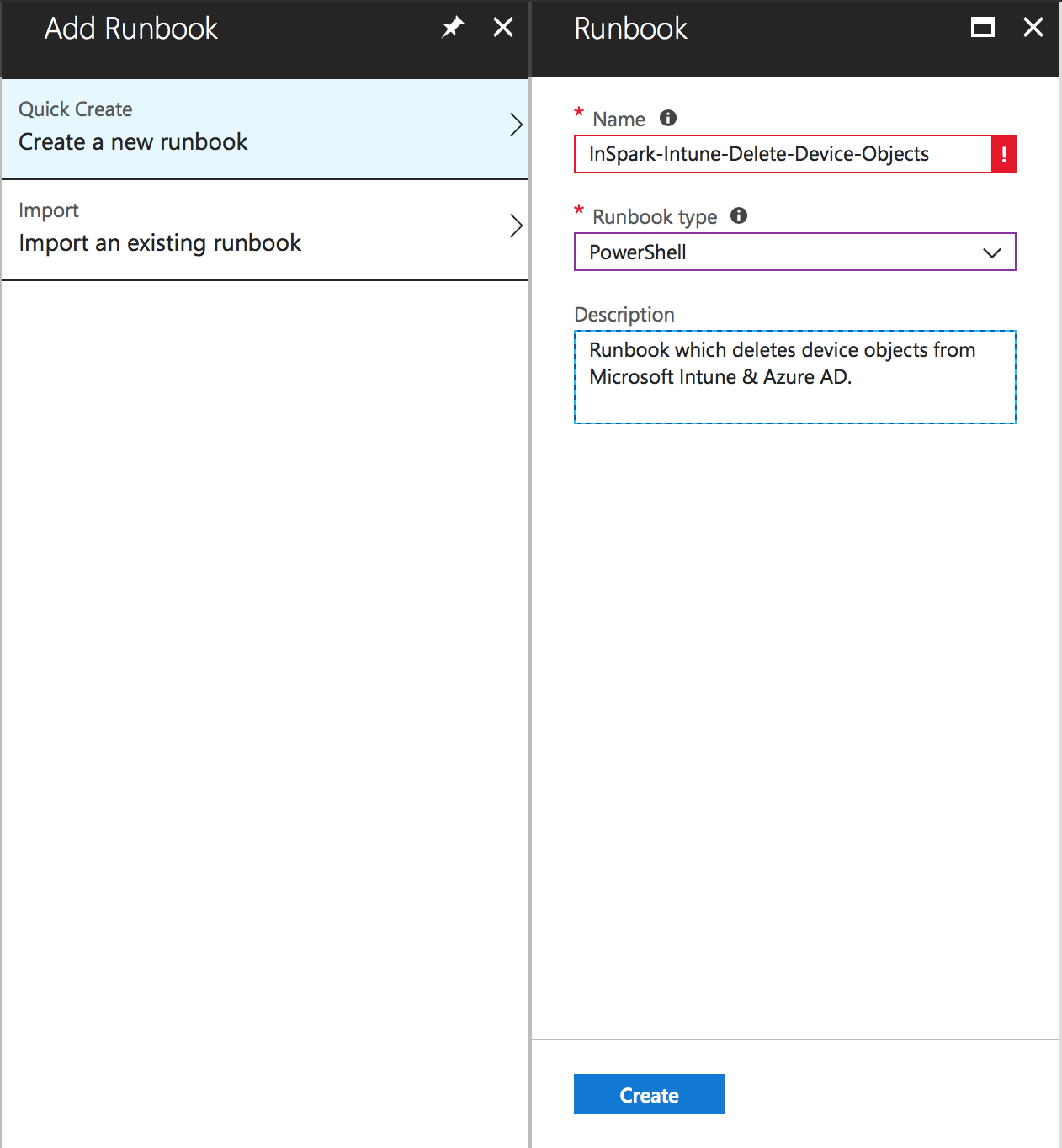
Task: Expand the Quick Create chevron arrow
Action: point(516,125)
